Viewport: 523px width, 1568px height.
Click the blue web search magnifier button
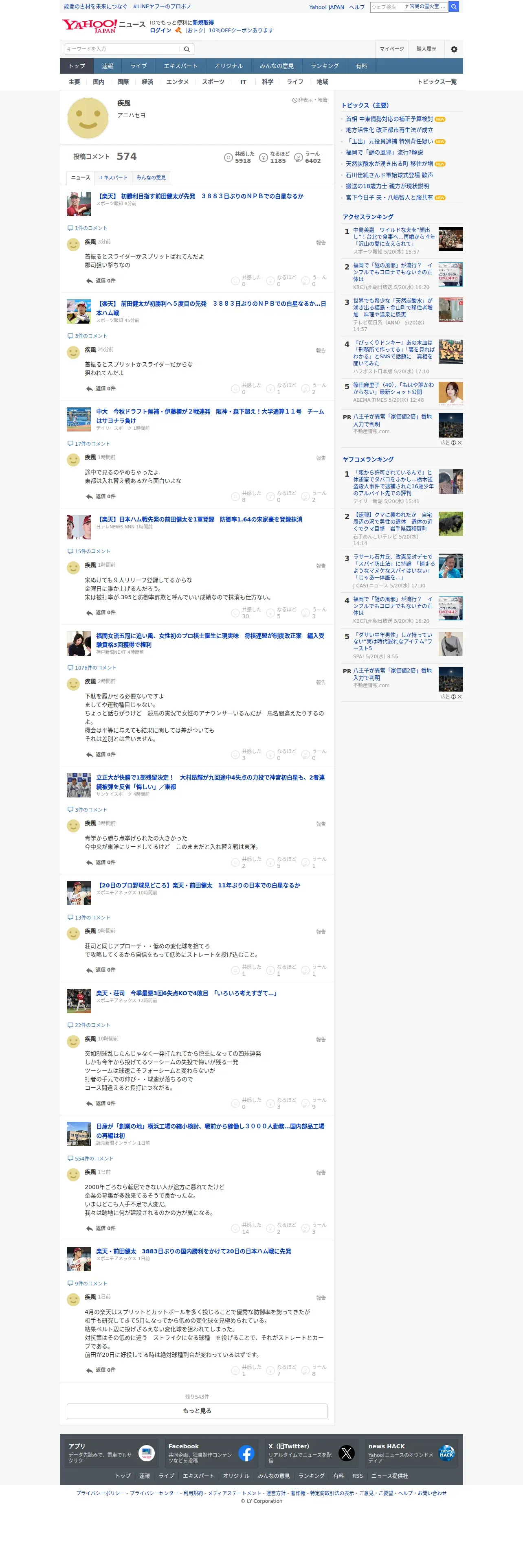click(x=454, y=7)
